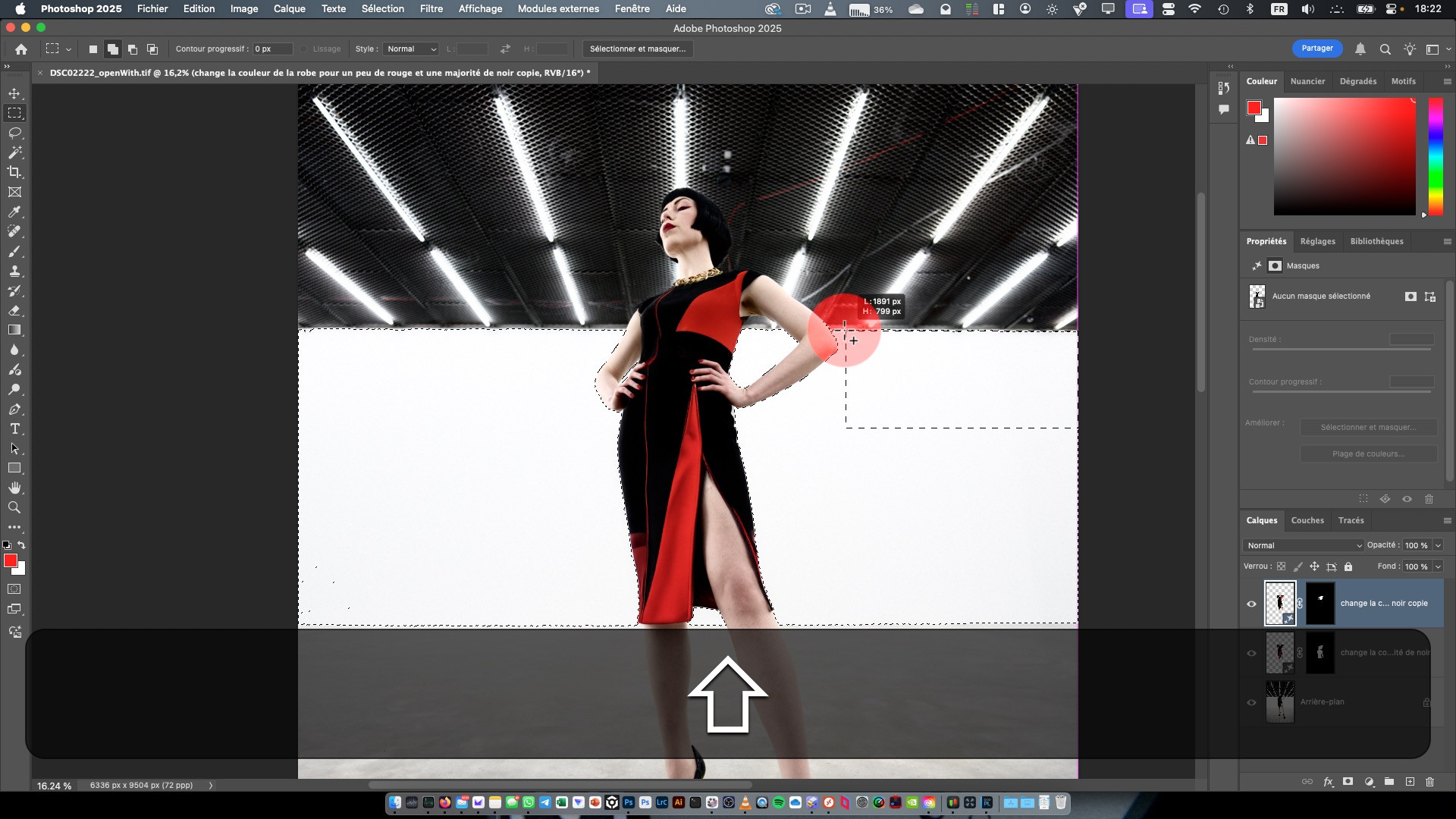Select the Clone Stamp tool

(14, 271)
